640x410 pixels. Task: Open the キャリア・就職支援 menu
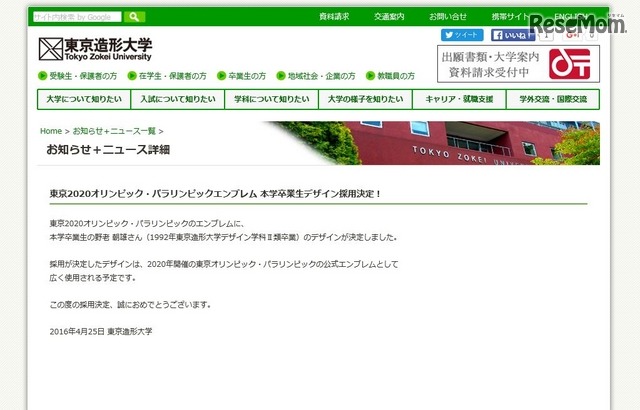459,99
